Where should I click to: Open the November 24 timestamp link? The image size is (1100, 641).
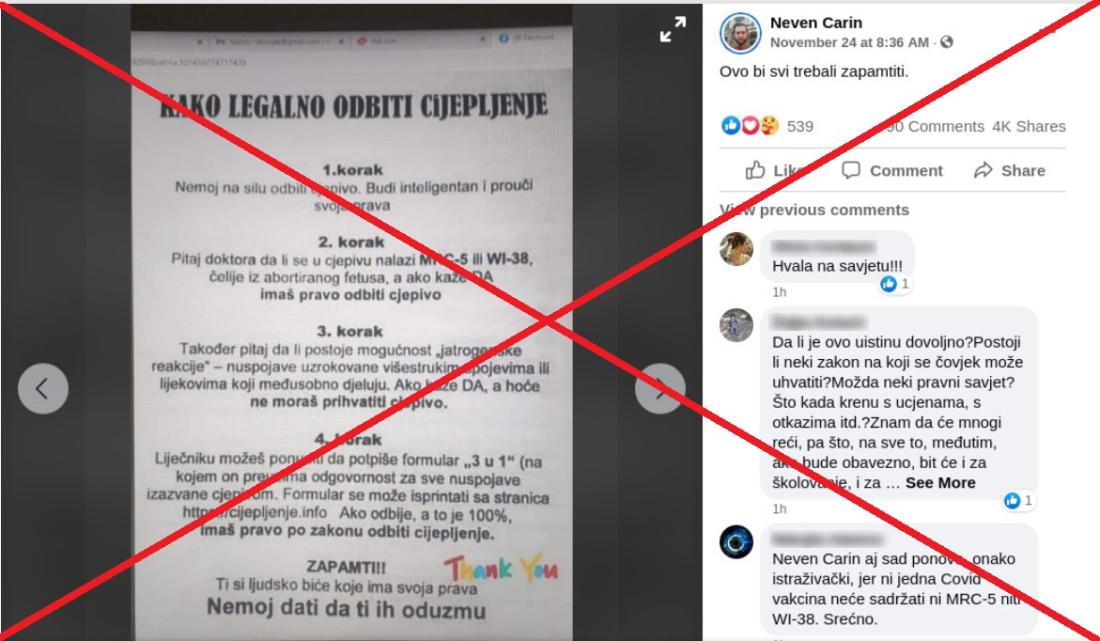(x=849, y=43)
